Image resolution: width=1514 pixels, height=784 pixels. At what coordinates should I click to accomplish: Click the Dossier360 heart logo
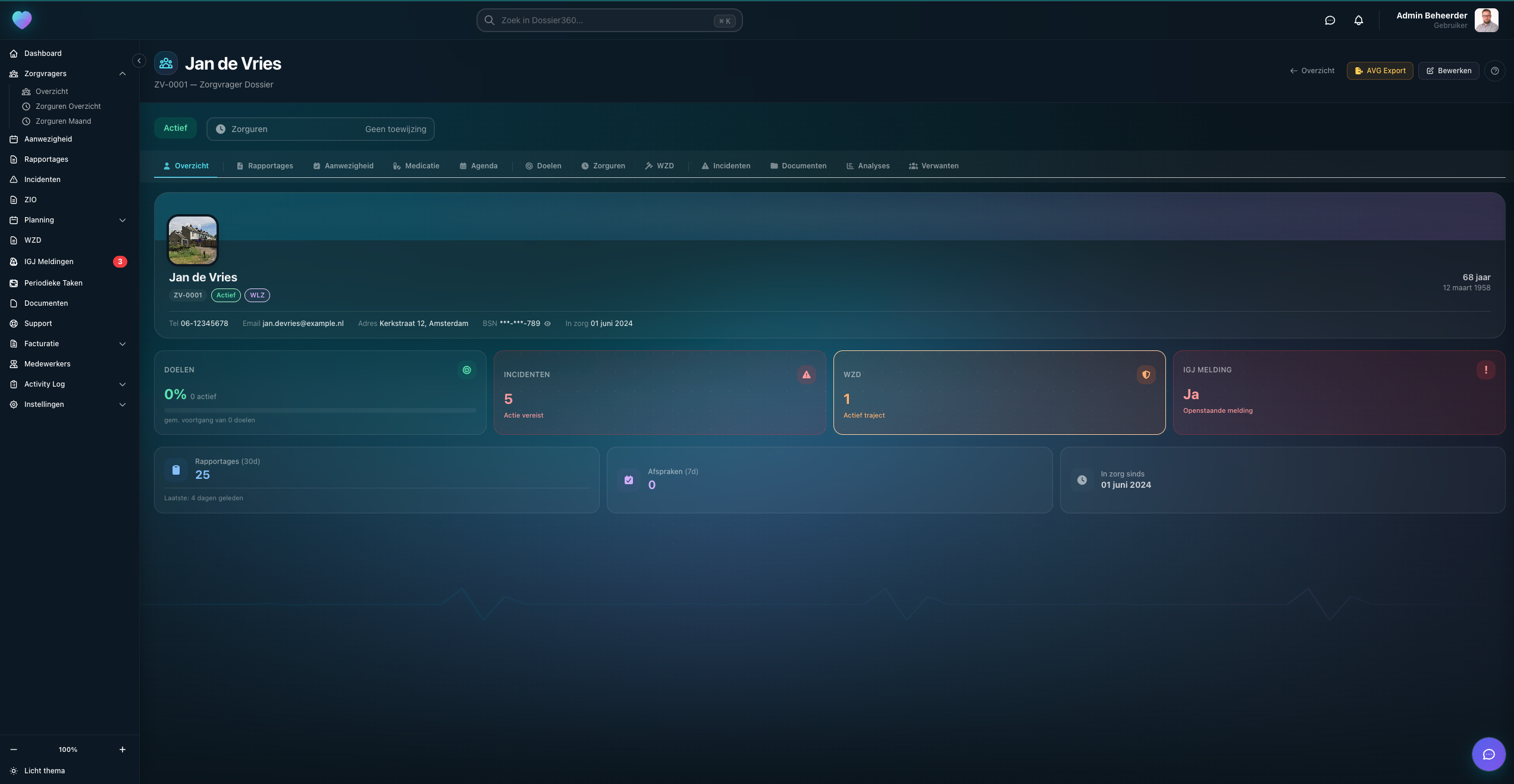(x=22, y=20)
